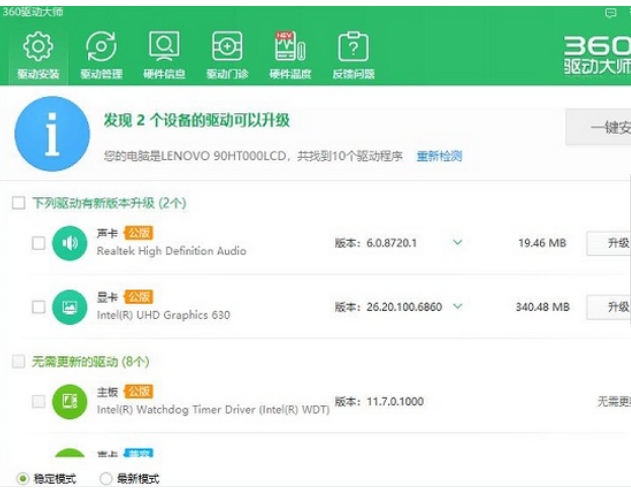Screen dimensions: 631x496
Task: Check the Realtek High Definition Audio checkbox
Action: click(x=38, y=243)
